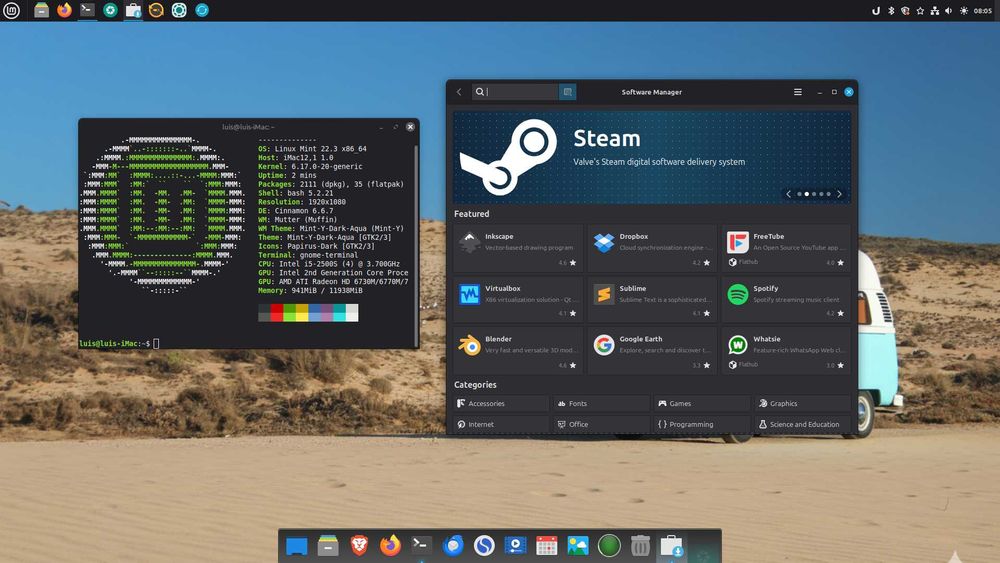The width and height of the screenshot is (1000, 563).
Task: Show desktop via blue dock icon
Action: [297, 546]
